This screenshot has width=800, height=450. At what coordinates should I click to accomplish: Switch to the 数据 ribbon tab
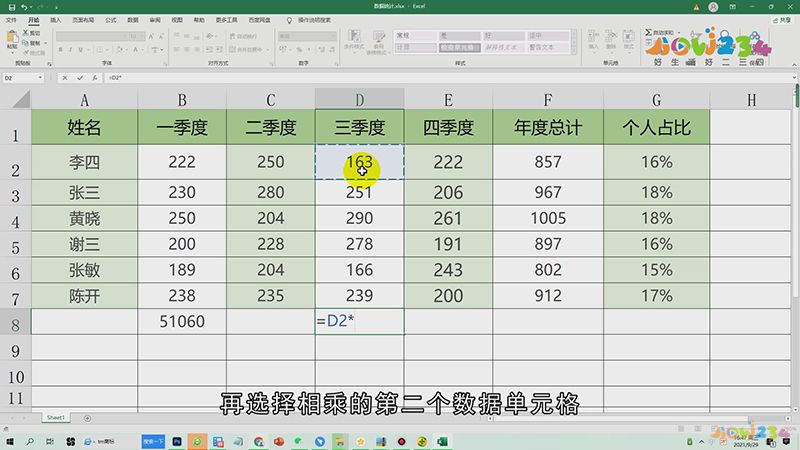tap(133, 20)
